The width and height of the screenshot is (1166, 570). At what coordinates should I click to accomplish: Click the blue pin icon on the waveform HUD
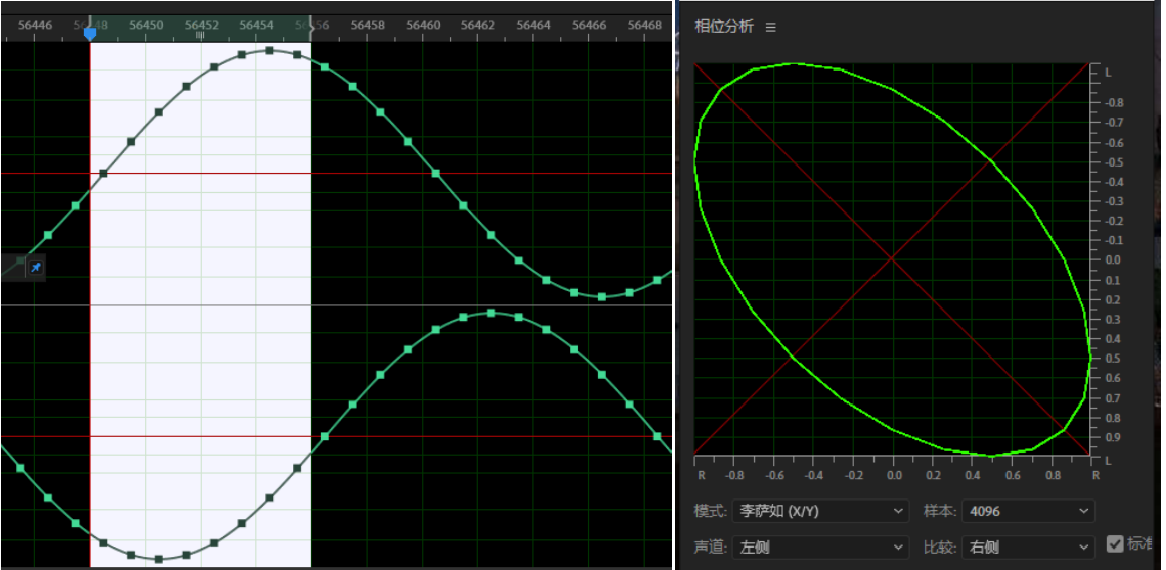pos(35,268)
